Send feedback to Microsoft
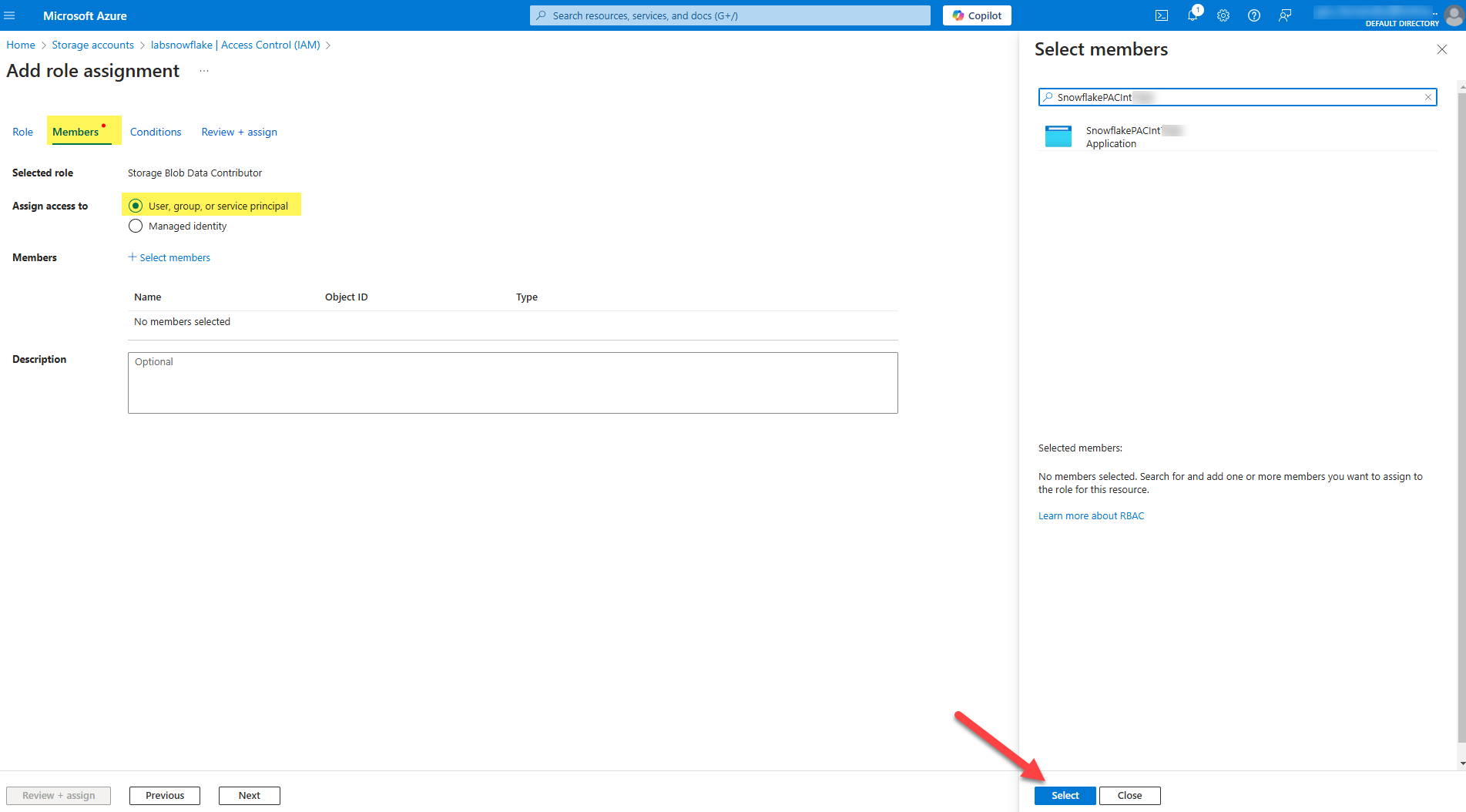 pyautogui.click(x=1284, y=15)
